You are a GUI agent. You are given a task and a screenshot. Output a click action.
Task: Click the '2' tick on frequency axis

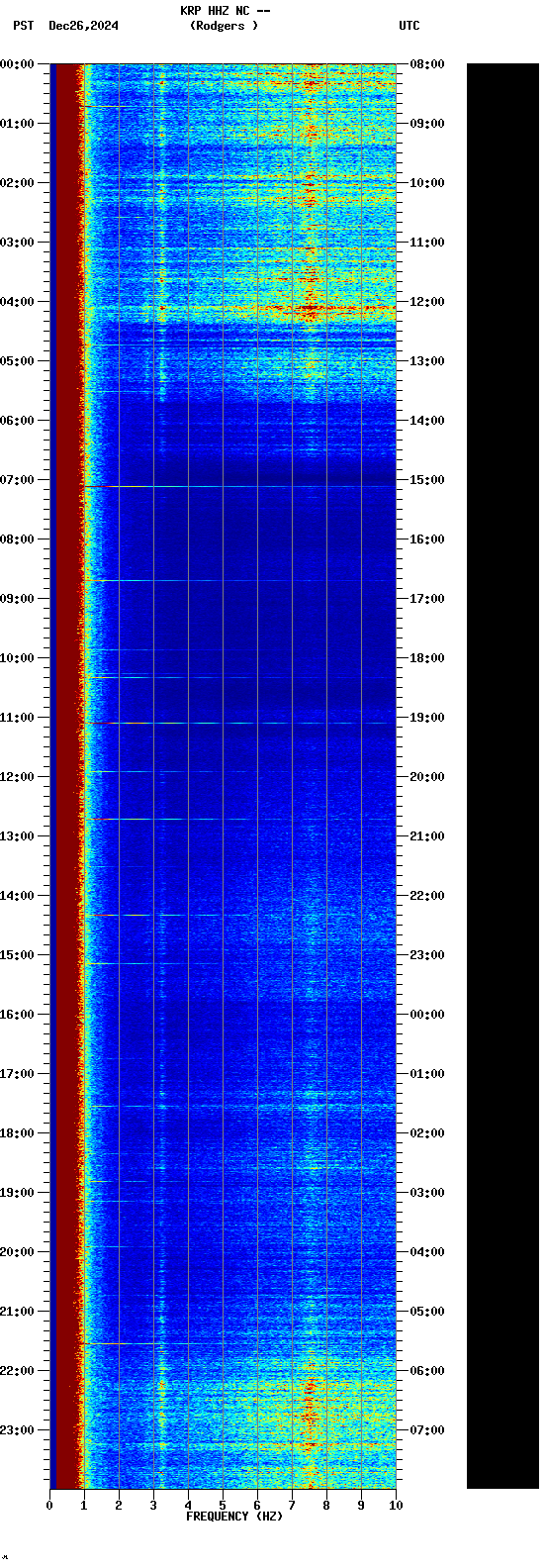click(x=119, y=1506)
